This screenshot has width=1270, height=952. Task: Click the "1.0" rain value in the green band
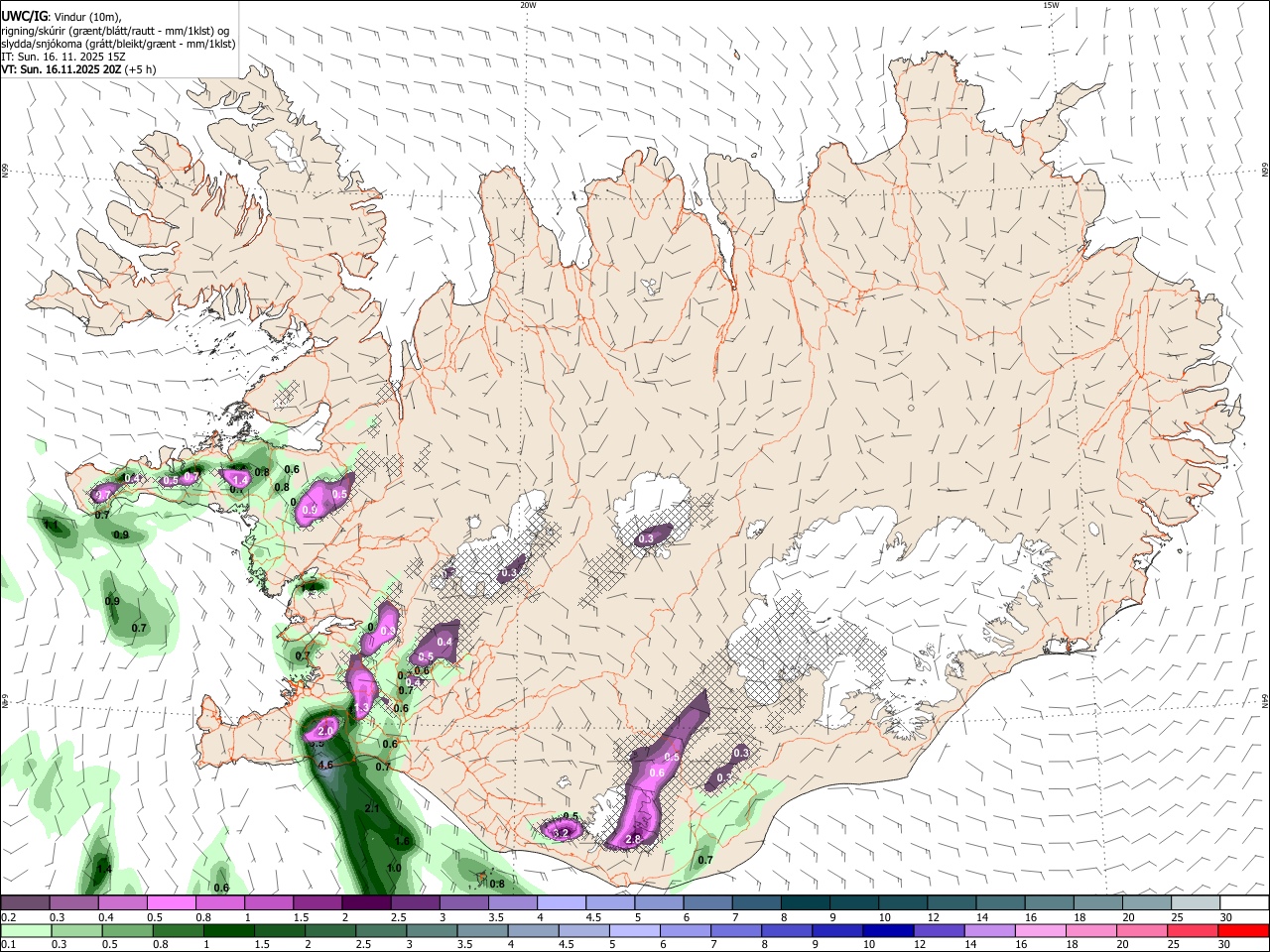click(394, 868)
